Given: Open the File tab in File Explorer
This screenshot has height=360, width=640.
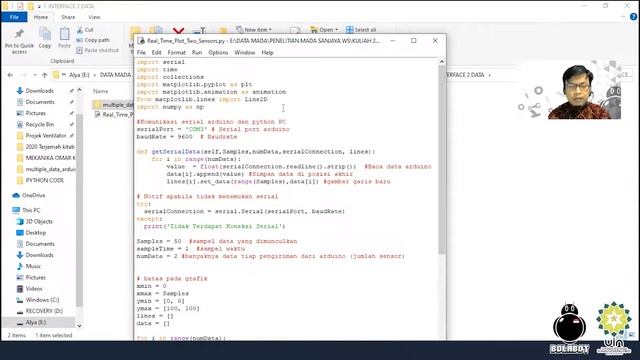Looking at the screenshot, I should (14, 17).
